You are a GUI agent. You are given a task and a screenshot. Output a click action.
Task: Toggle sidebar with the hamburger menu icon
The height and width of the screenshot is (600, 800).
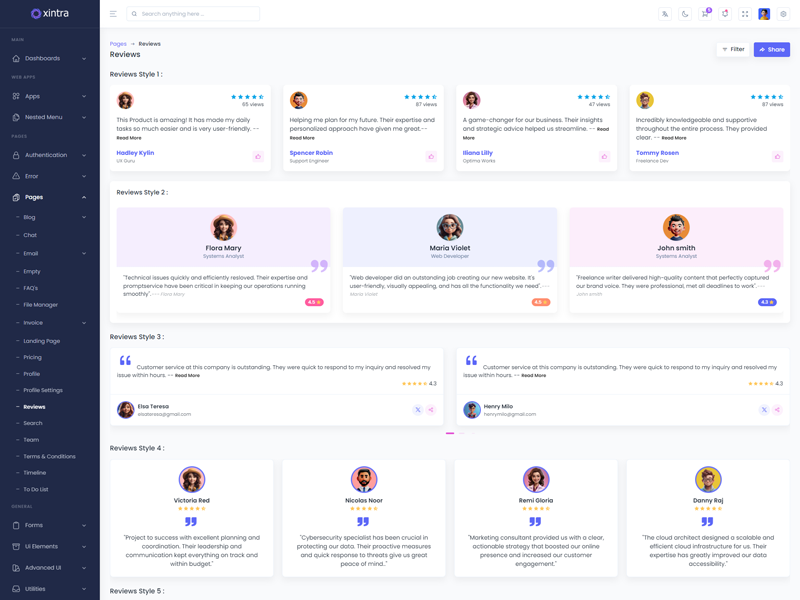pos(113,14)
